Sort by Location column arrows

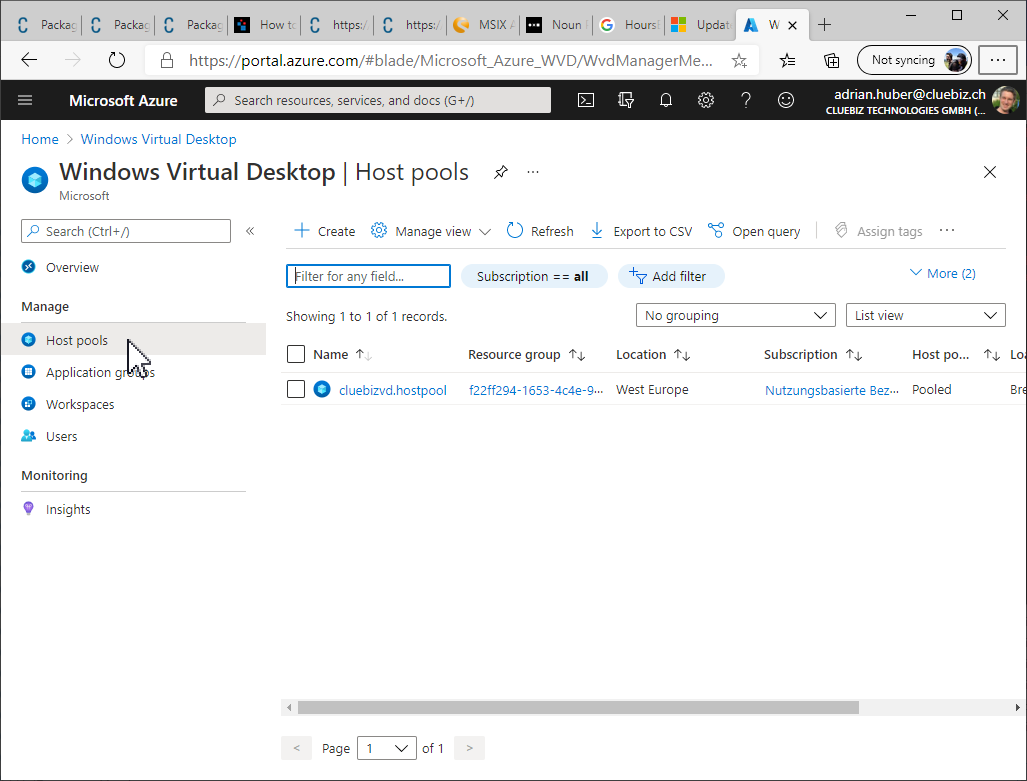coord(682,354)
